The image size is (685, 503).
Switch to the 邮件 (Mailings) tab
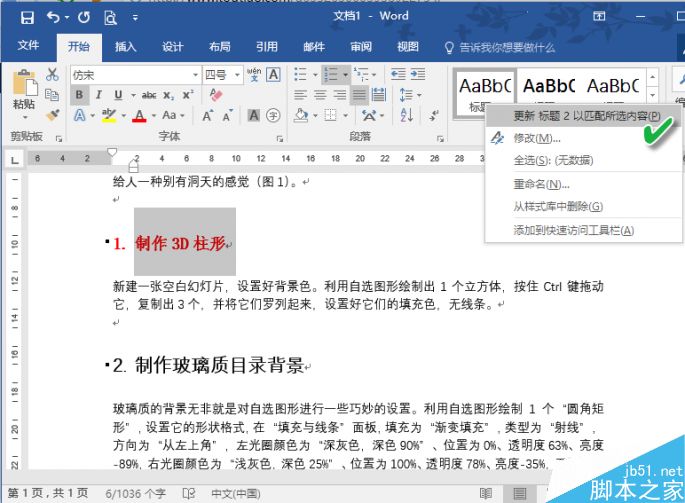coord(314,46)
